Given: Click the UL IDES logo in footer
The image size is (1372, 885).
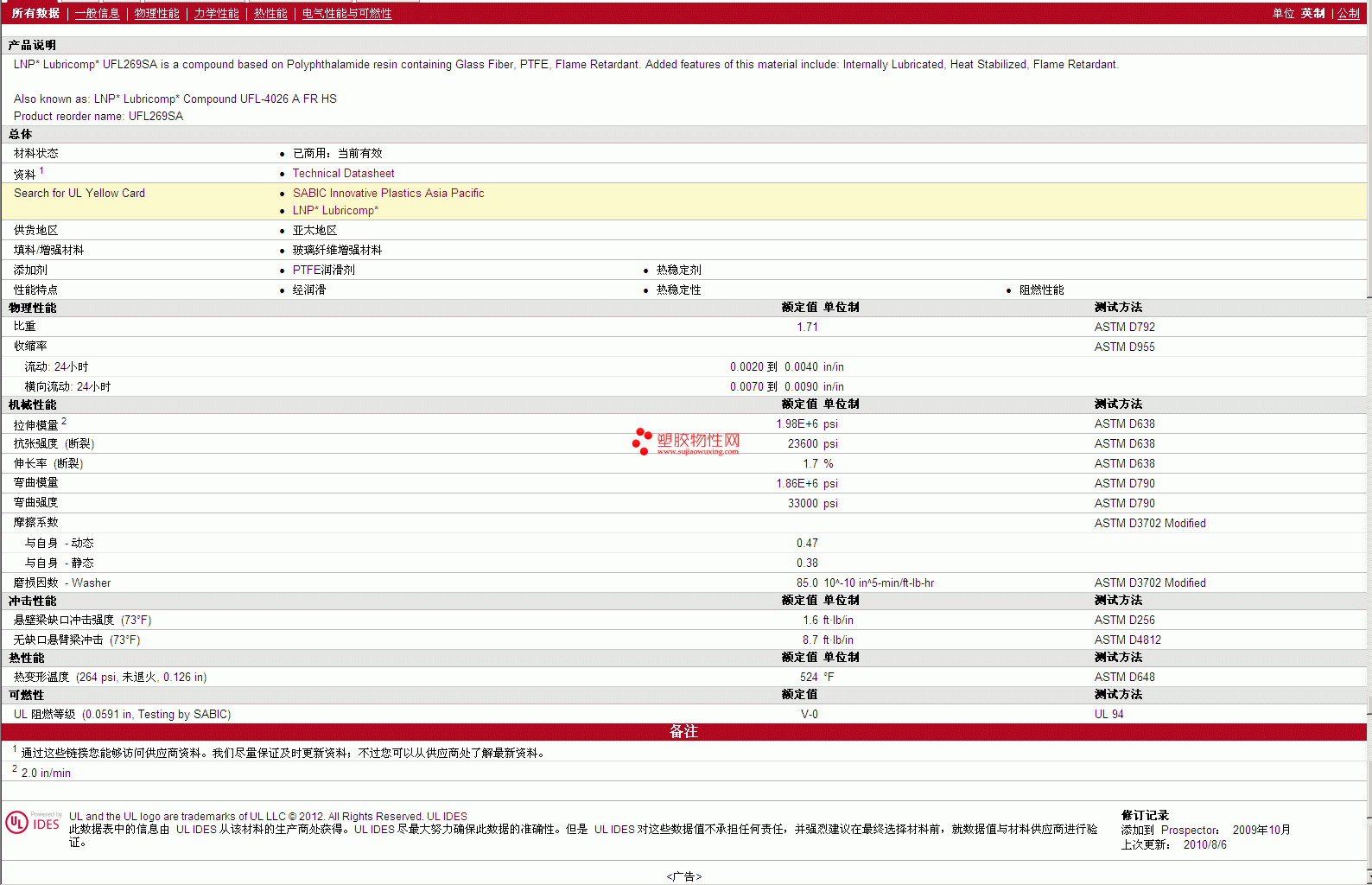Looking at the screenshot, I should (x=33, y=822).
